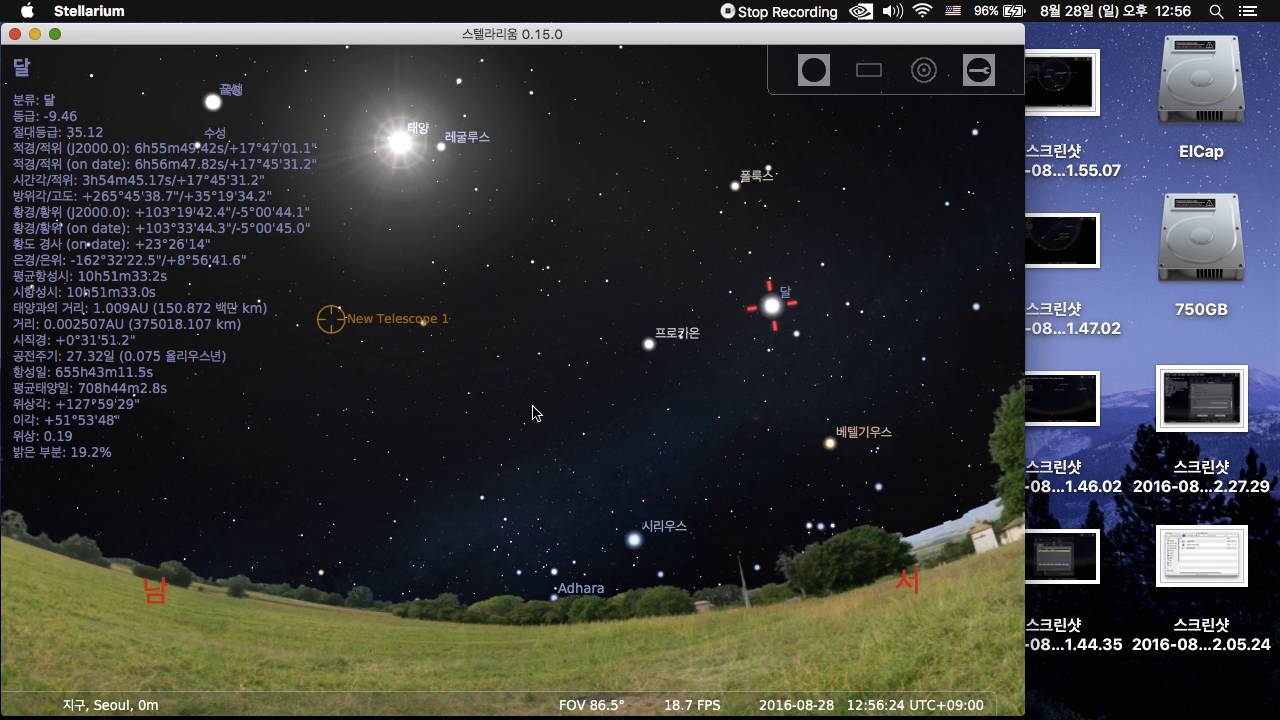Open the Stellarium application menu
This screenshot has width=1280, height=720.
tap(89, 11)
